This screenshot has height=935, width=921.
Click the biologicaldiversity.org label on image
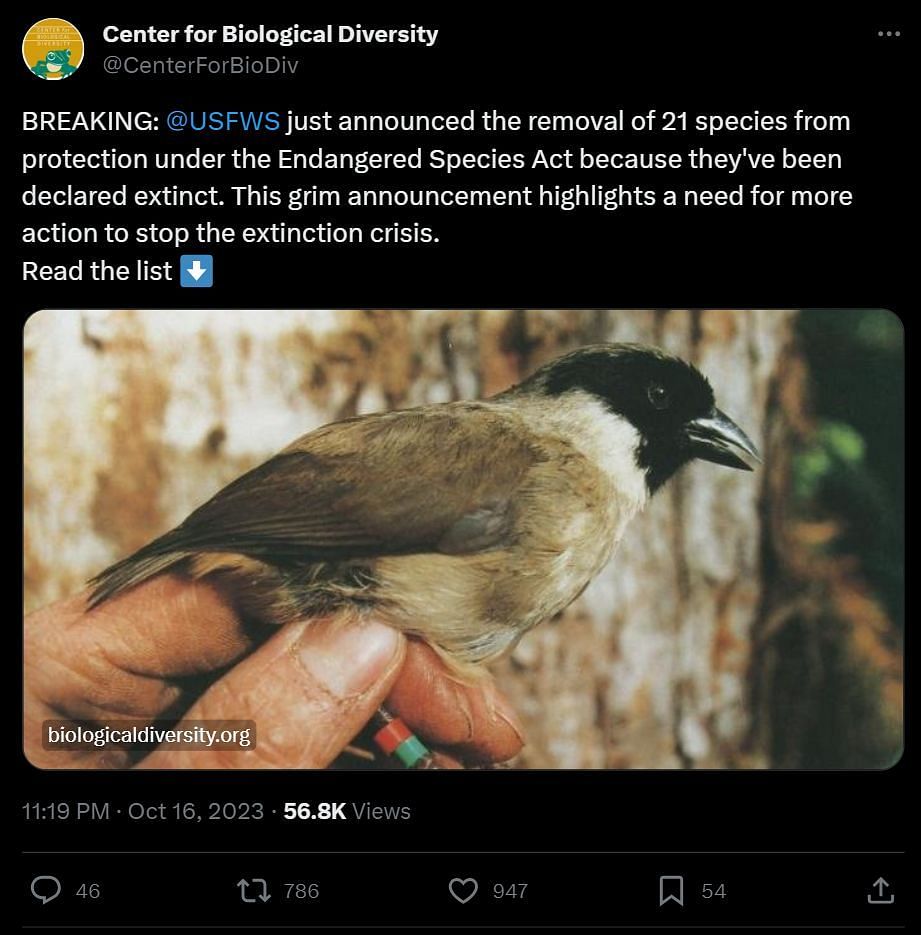pos(149,735)
